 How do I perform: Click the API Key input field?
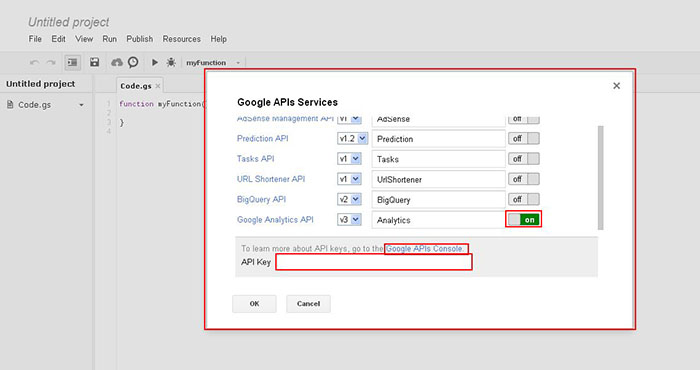(x=374, y=262)
